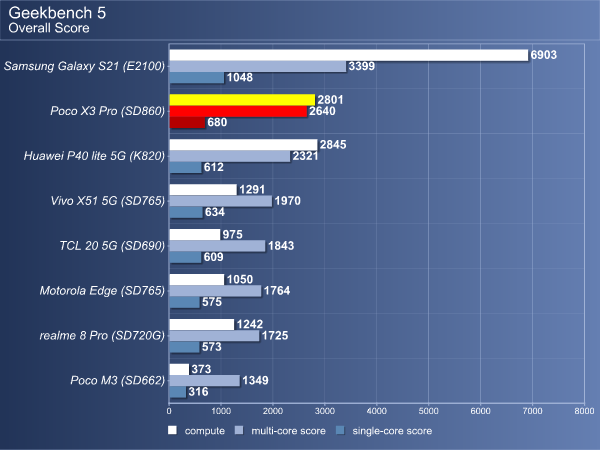
Task: Click the value 2640
Action: click(x=322, y=111)
